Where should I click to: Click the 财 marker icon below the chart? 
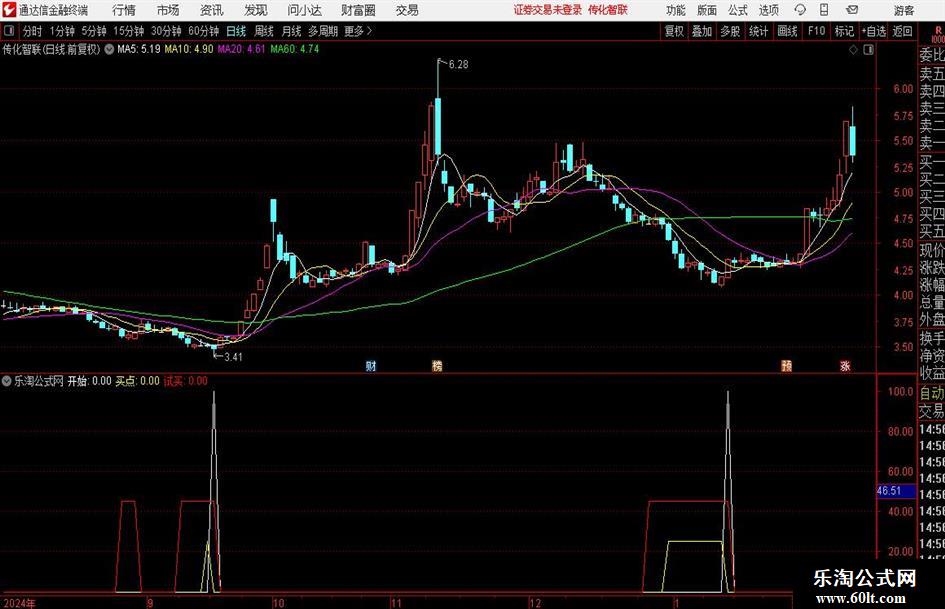point(371,365)
